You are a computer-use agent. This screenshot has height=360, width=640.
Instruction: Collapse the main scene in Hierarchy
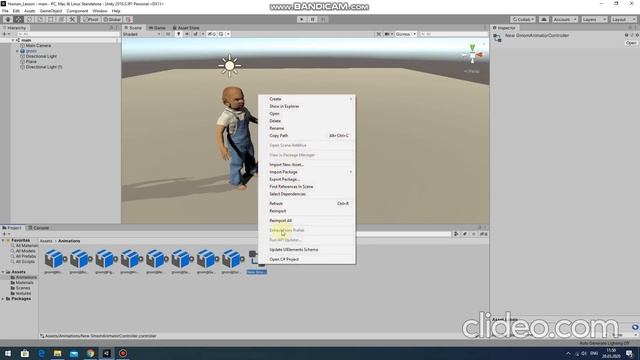13,40
